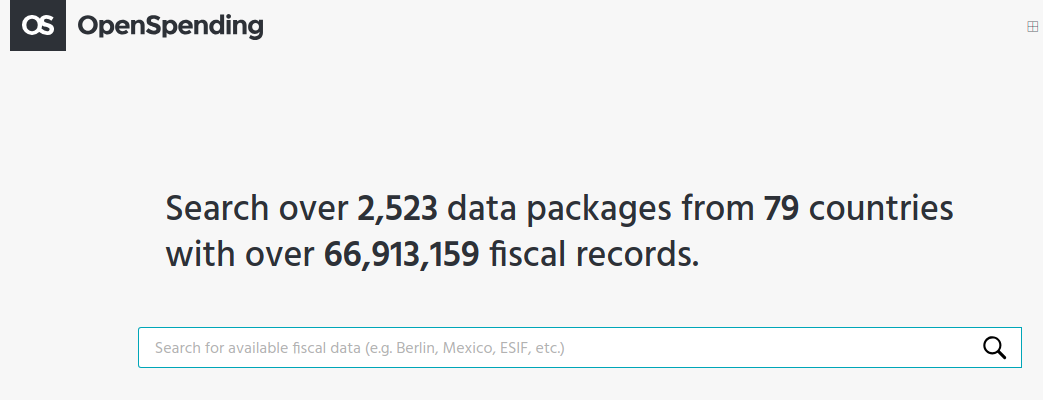Image resolution: width=1043 pixels, height=400 pixels.
Task: Go home via the OpenSpending wordmark
Action: [x=170, y=27]
